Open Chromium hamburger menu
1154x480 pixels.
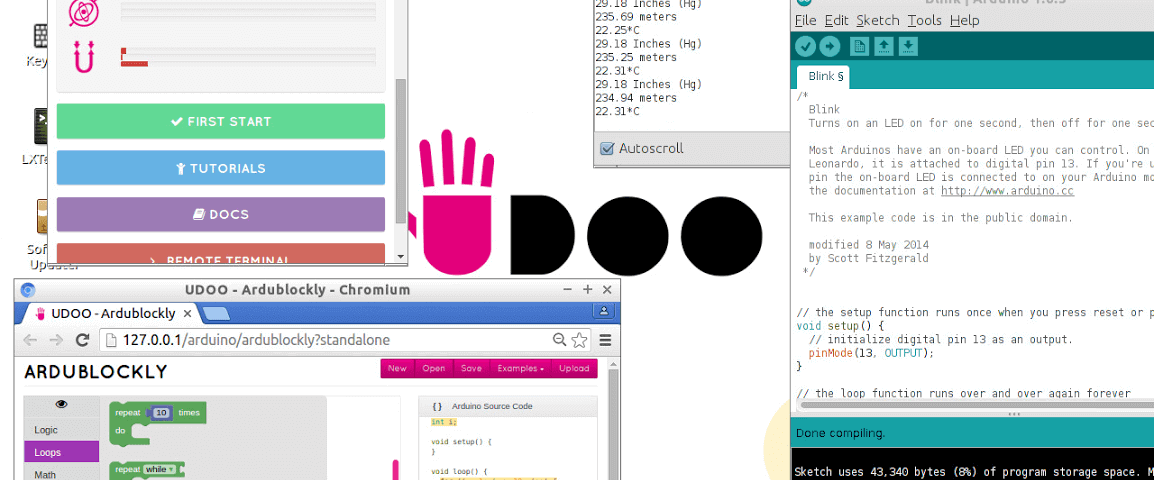tap(605, 339)
